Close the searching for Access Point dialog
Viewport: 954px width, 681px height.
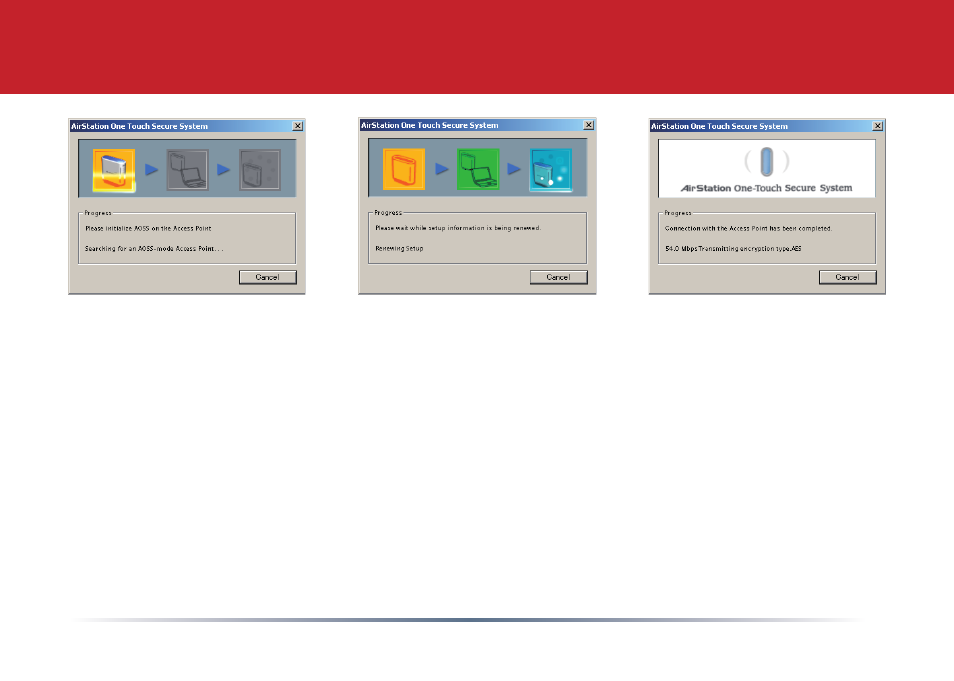298,126
